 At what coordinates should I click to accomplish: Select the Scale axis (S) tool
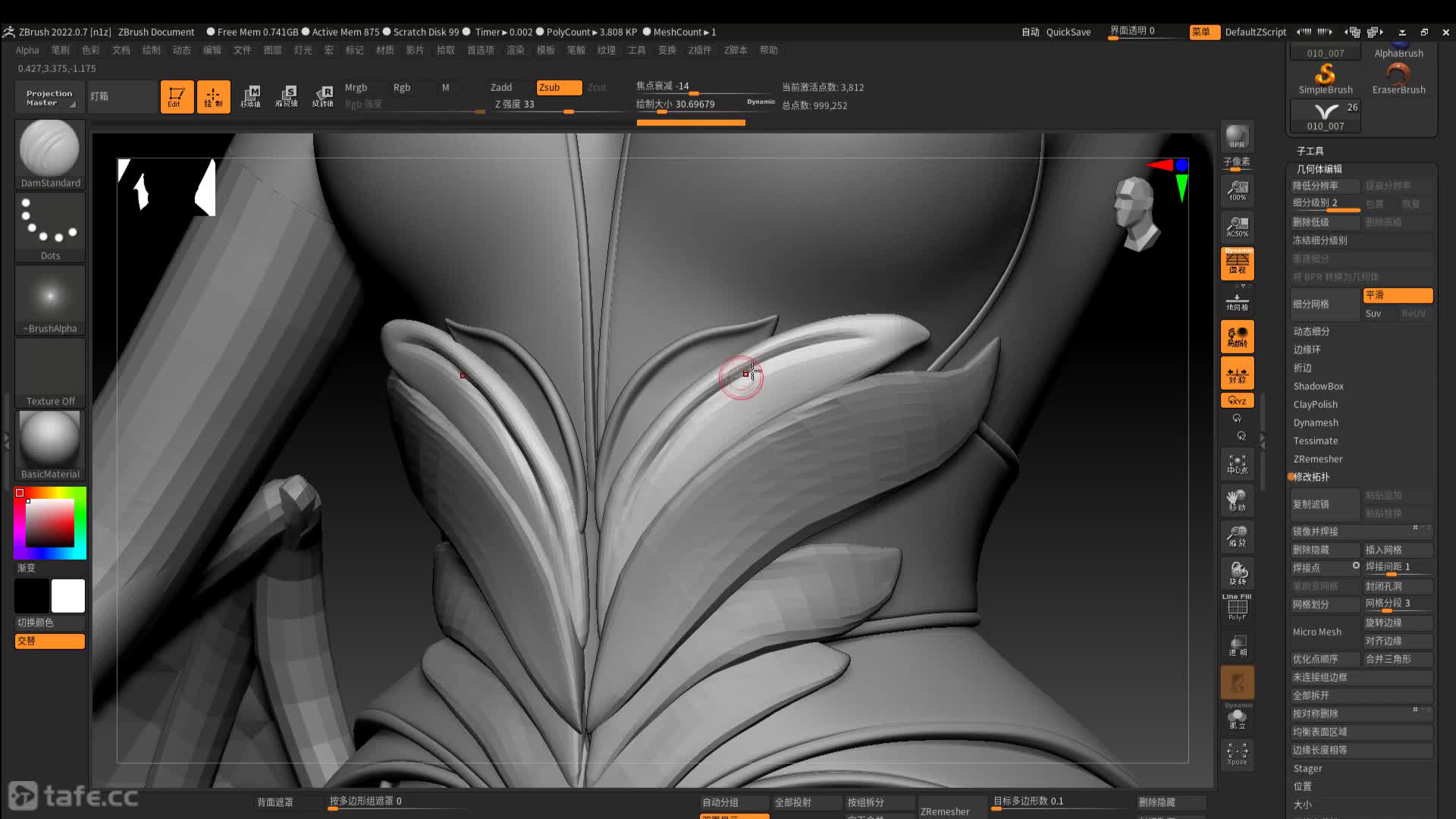click(x=287, y=97)
